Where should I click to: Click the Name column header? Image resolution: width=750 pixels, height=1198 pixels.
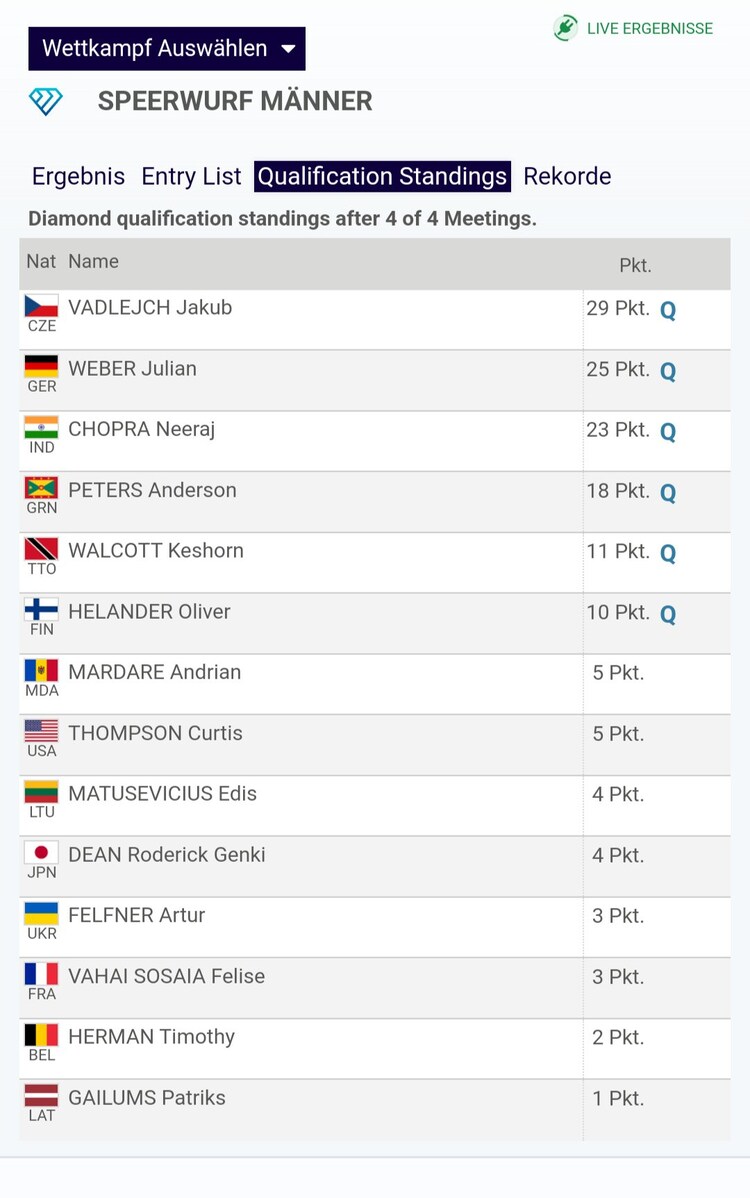click(x=93, y=261)
